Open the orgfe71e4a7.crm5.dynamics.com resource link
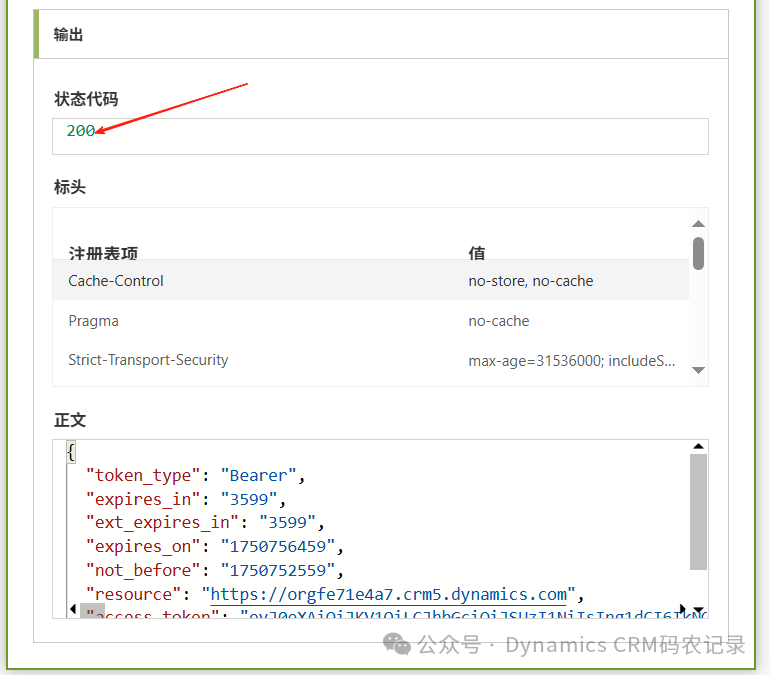 pyautogui.click(x=388, y=594)
